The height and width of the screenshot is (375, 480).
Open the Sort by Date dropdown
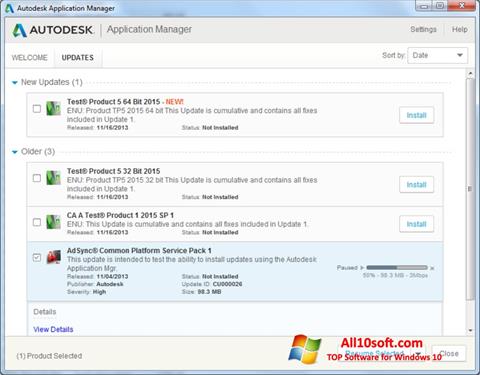click(x=438, y=55)
